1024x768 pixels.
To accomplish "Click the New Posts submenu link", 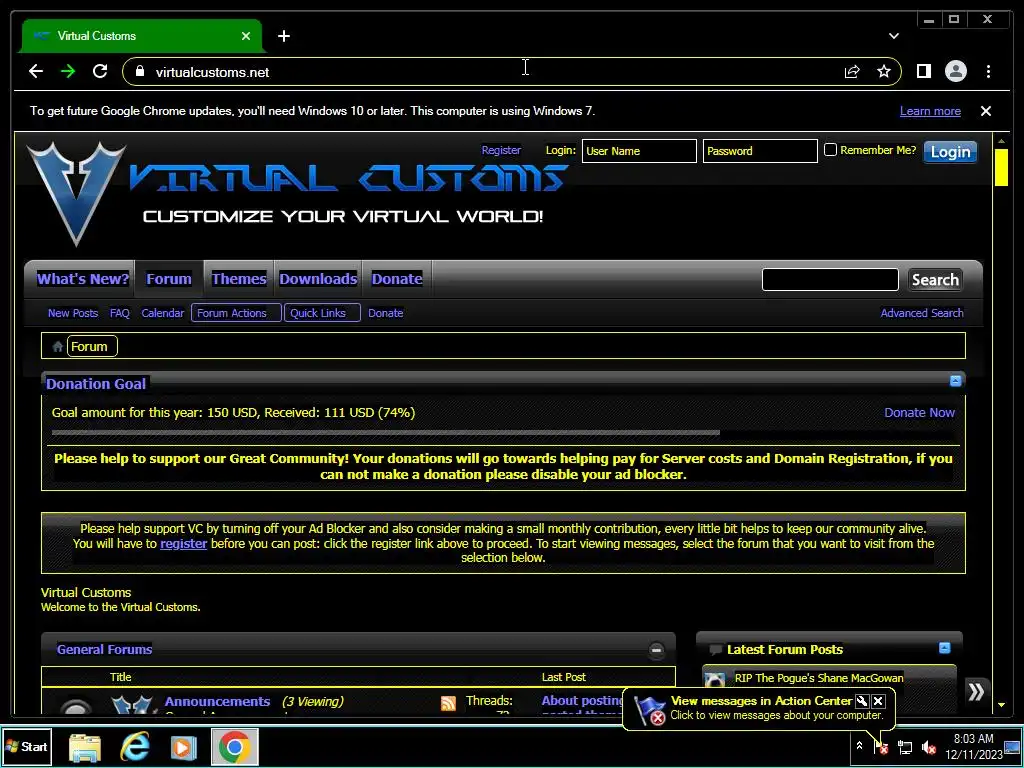I will pyautogui.click(x=72, y=313).
